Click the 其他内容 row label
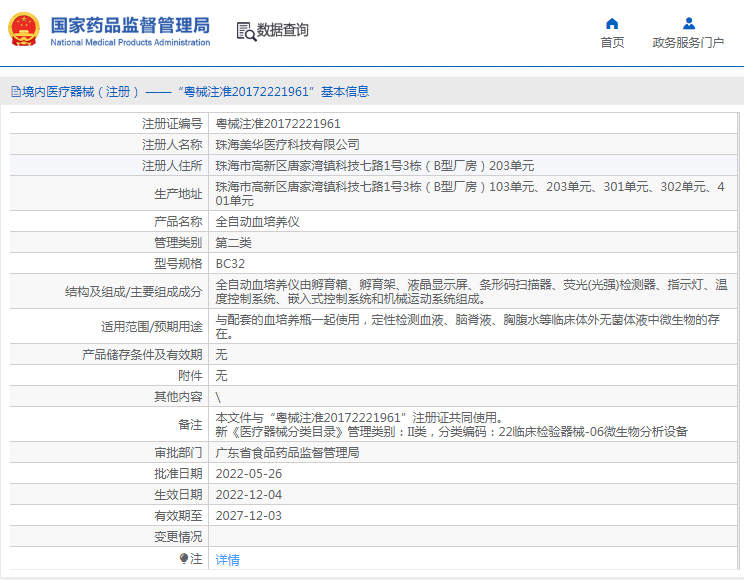The width and height of the screenshot is (744, 580). click(178, 396)
